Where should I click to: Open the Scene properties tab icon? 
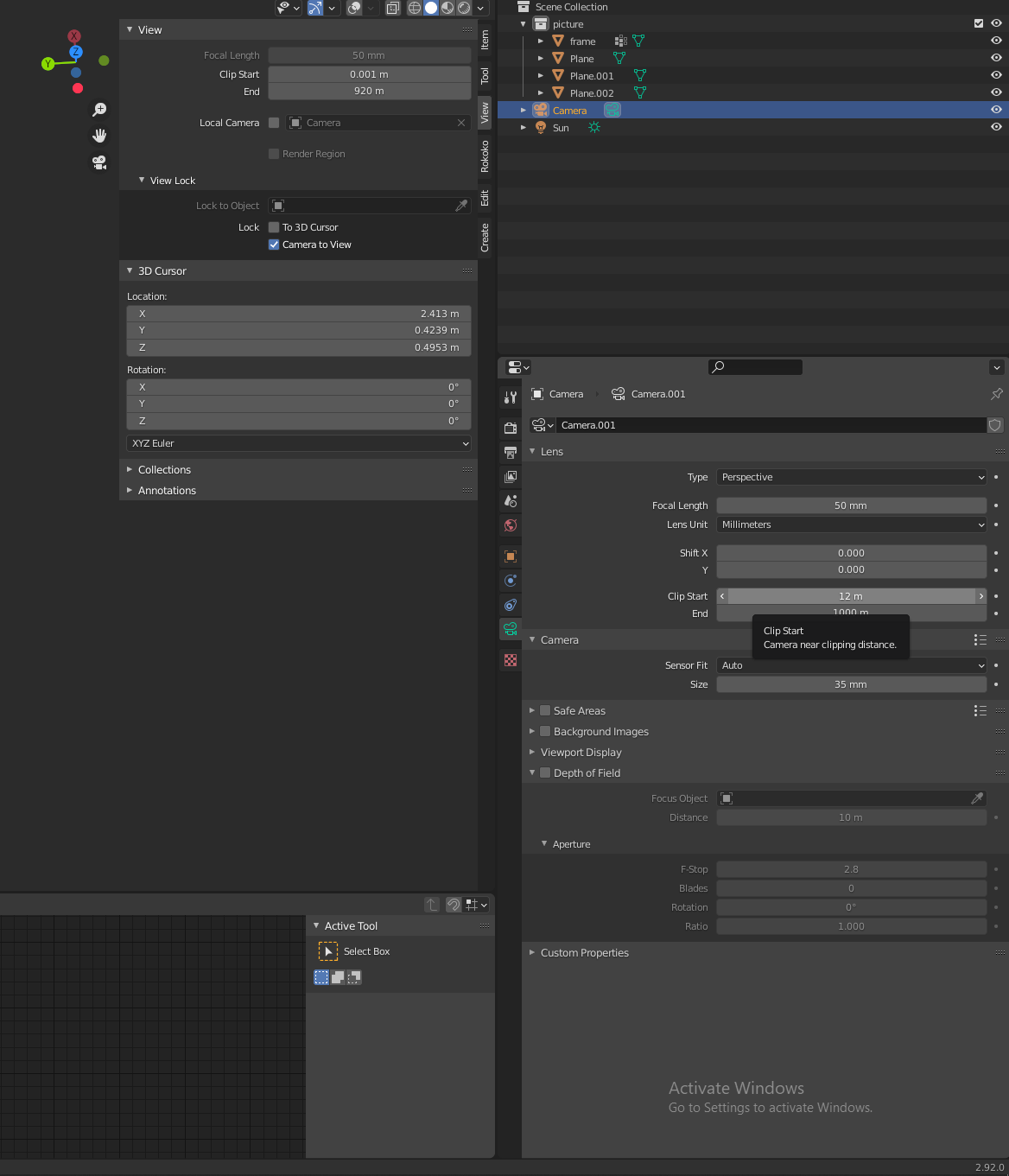[511, 500]
